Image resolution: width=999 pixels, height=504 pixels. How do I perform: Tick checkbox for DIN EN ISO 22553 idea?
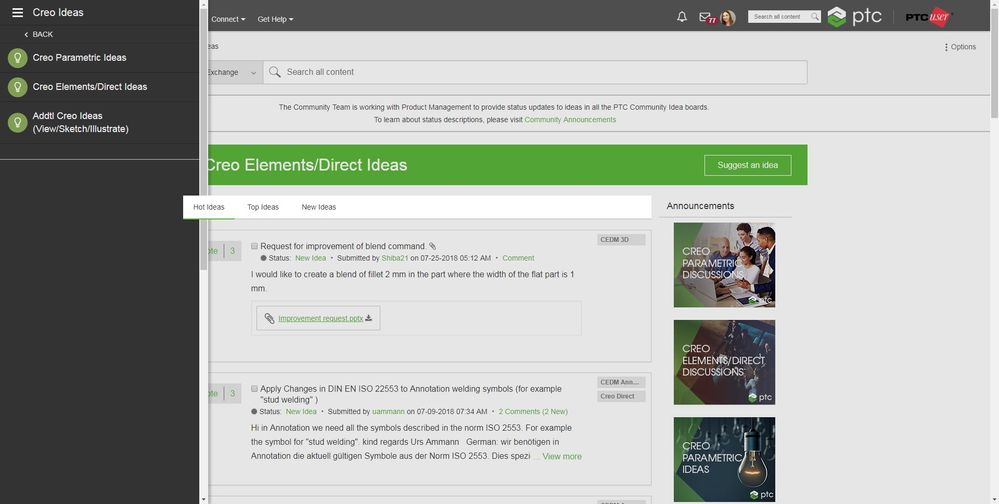pyautogui.click(x=254, y=389)
